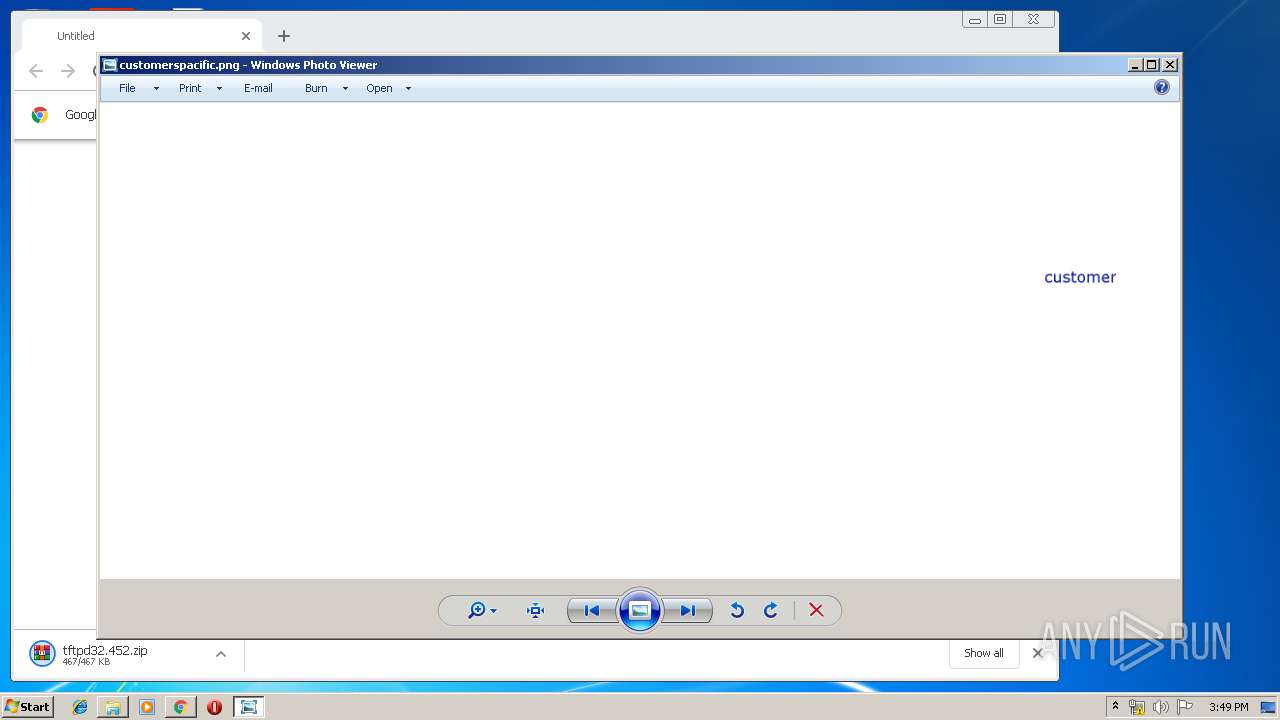Viewport: 1280px width, 720px height.
Task: Click the actual size fit button
Action: 535,610
